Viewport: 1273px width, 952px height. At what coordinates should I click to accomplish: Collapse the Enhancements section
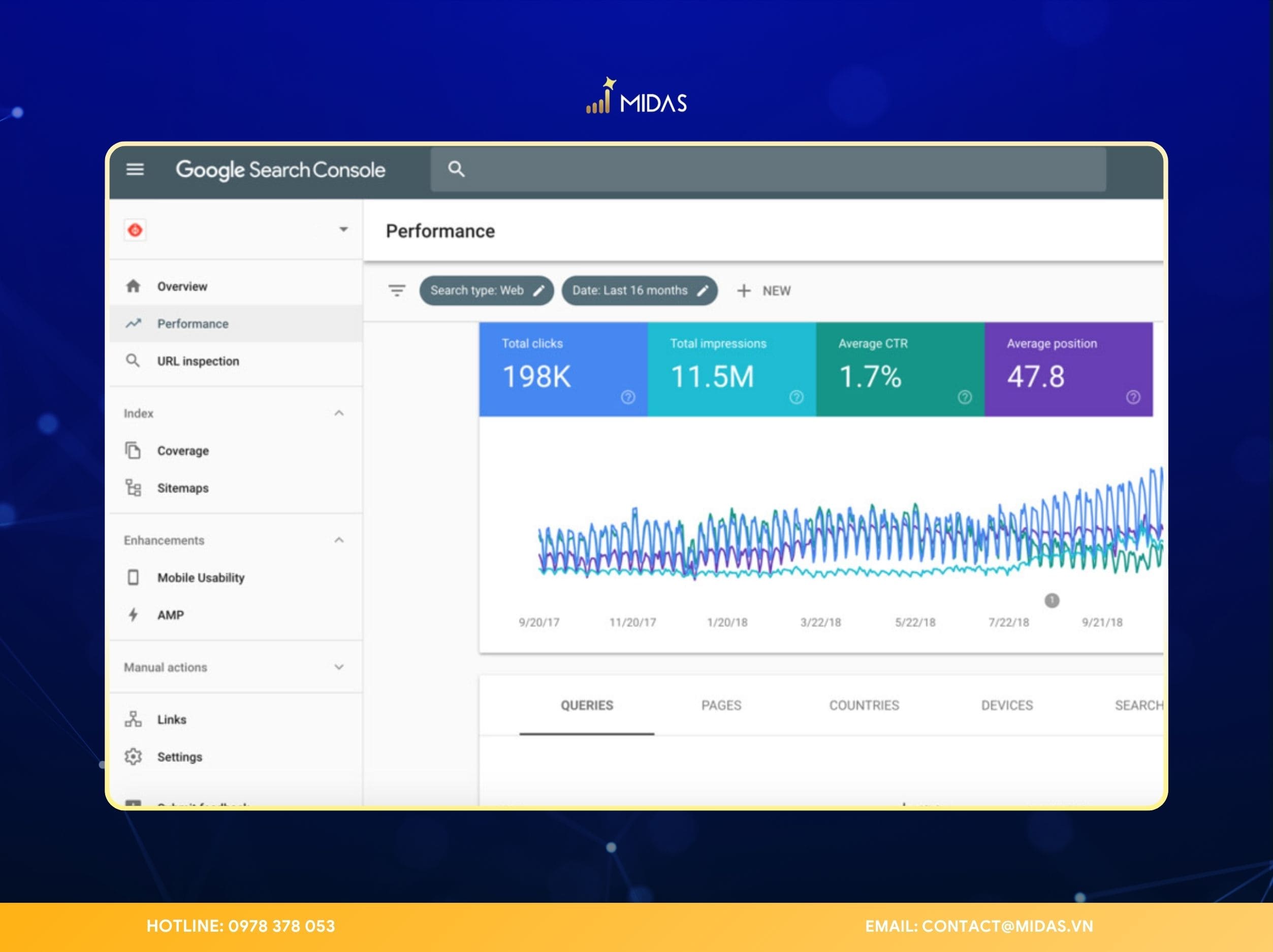[x=339, y=540]
